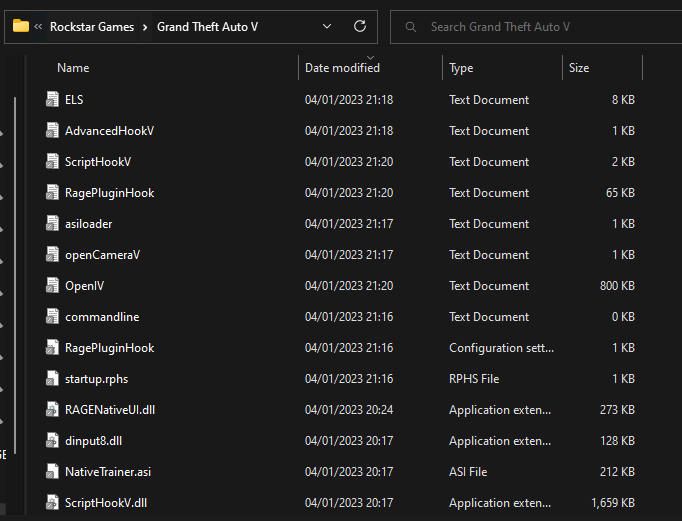This screenshot has height=521, width=682.
Task: Click the folder icon in address bar
Action: (20, 27)
